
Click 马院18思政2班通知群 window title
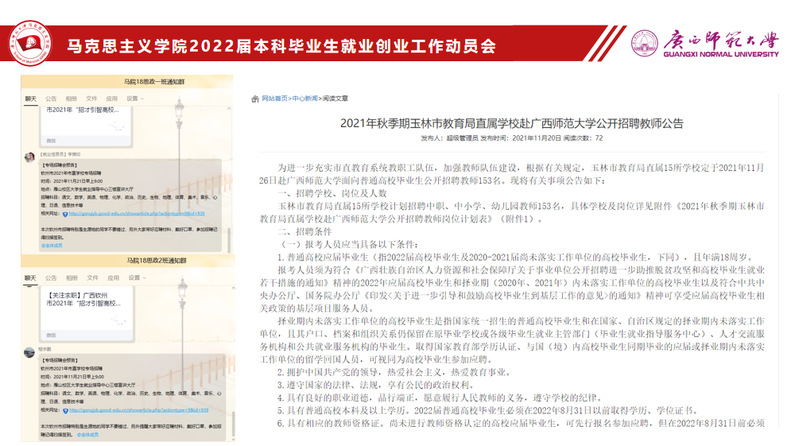pos(156,261)
